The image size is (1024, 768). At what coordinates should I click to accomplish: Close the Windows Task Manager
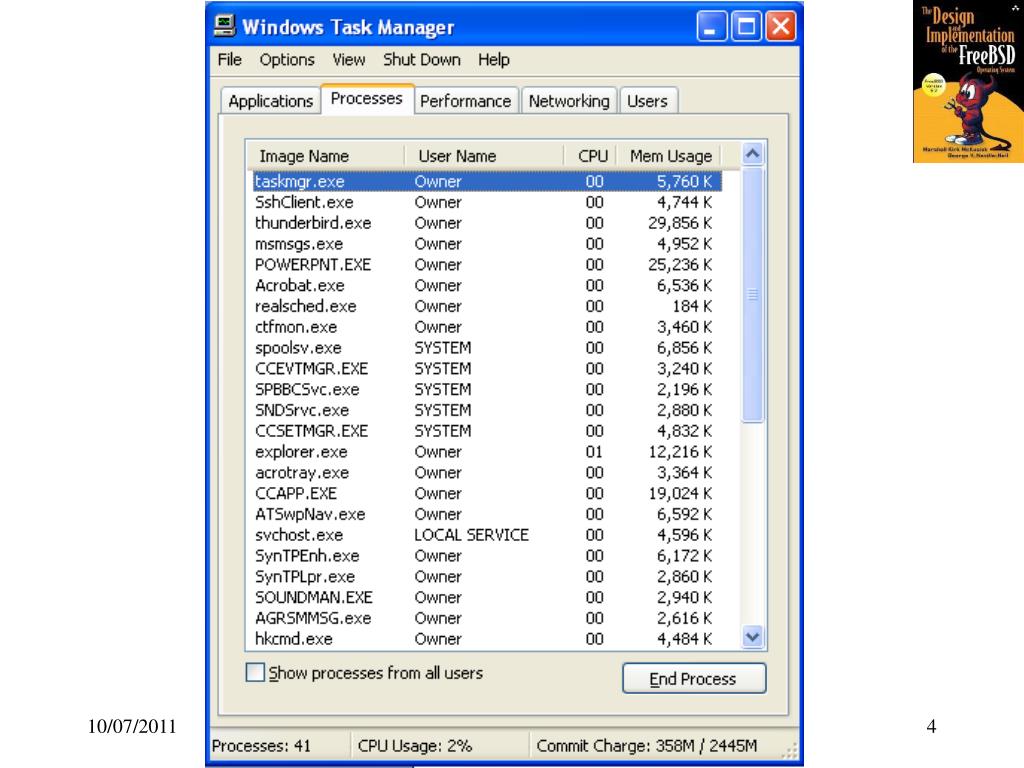point(780,26)
